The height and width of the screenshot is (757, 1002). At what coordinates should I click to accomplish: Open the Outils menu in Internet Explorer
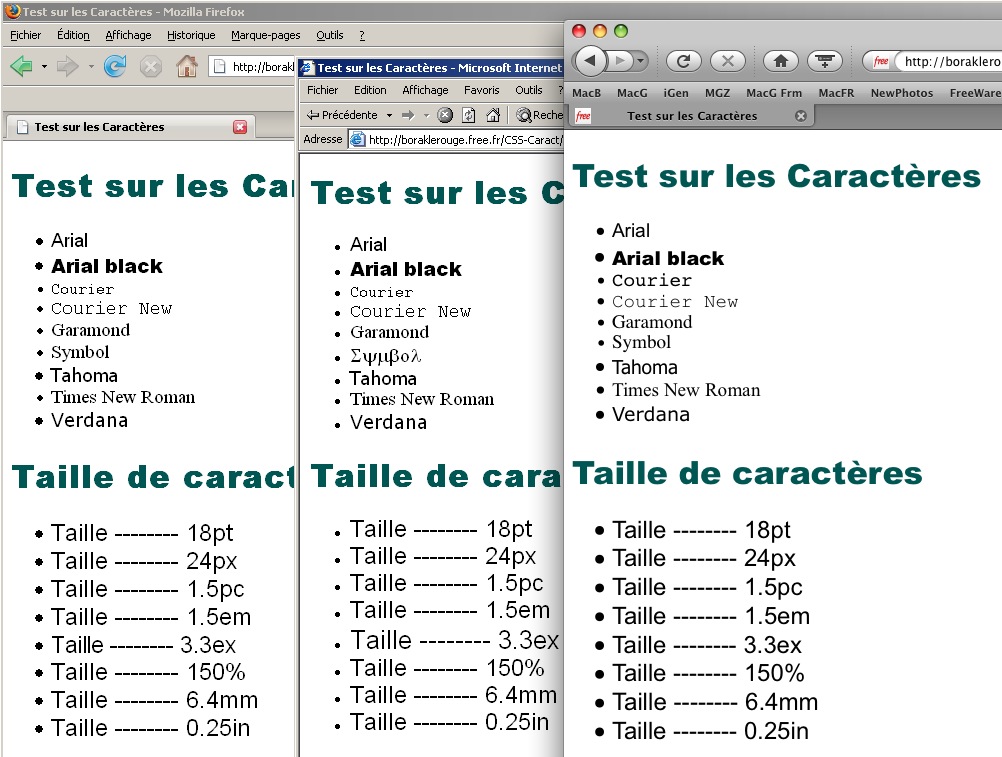point(529,90)
